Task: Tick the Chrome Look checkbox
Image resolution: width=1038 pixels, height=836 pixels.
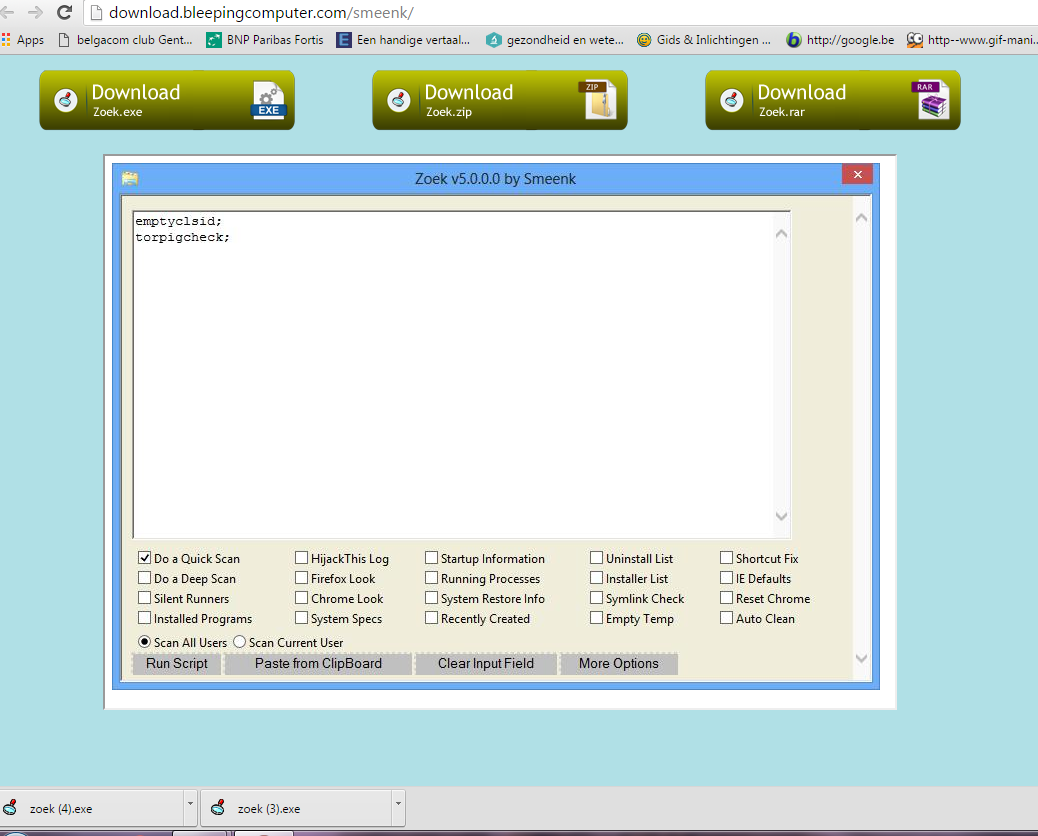Action: point(301,598)
